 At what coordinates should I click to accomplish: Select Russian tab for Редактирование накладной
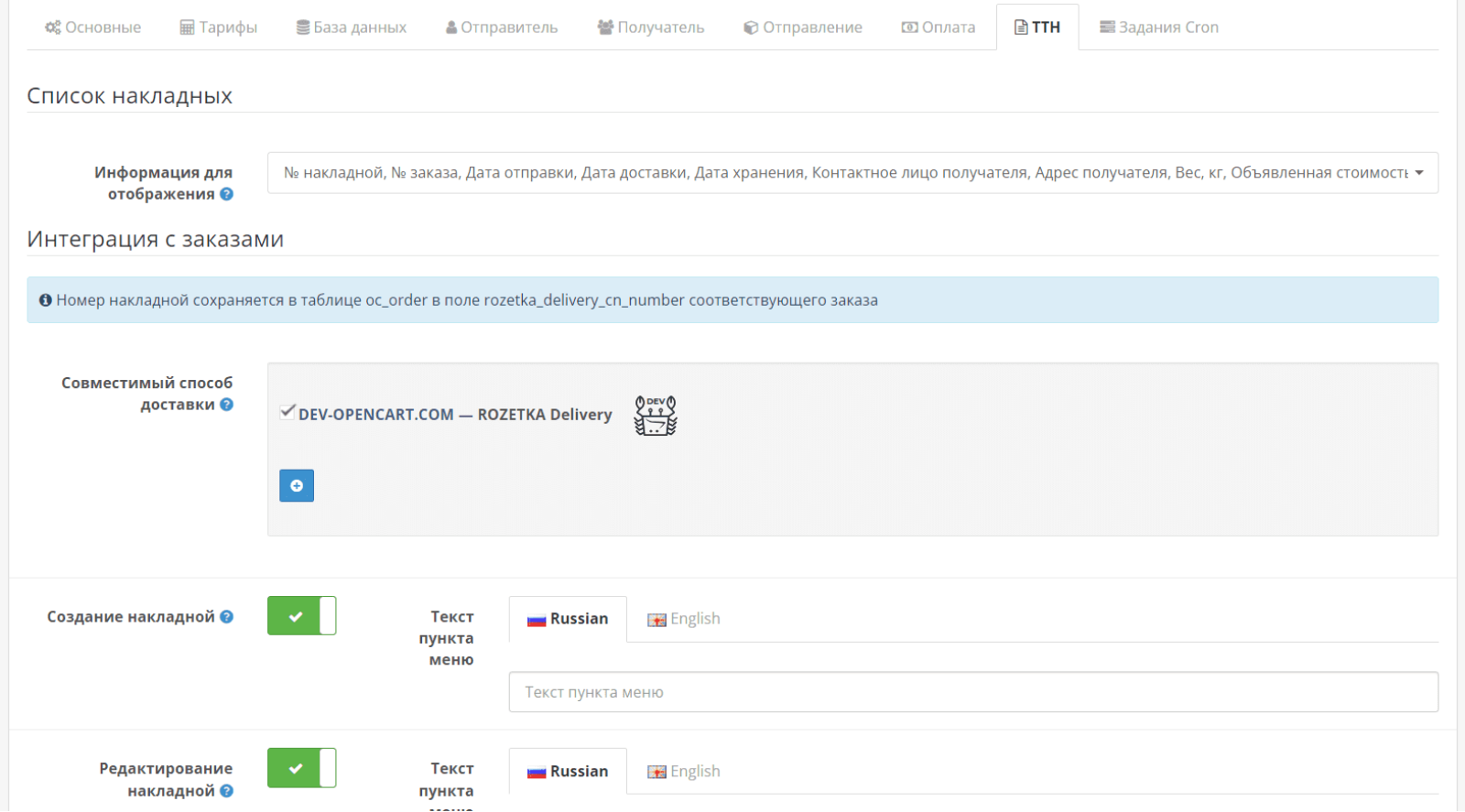click(568, 772)
